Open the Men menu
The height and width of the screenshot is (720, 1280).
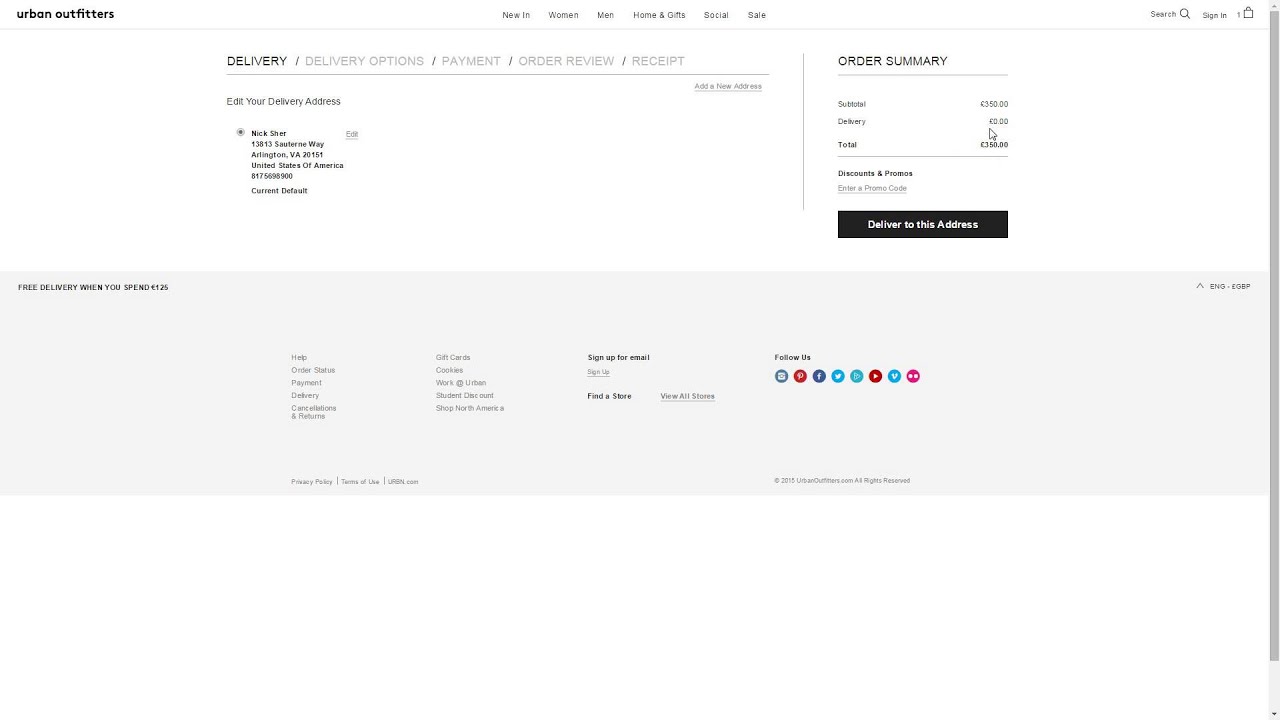606,15
